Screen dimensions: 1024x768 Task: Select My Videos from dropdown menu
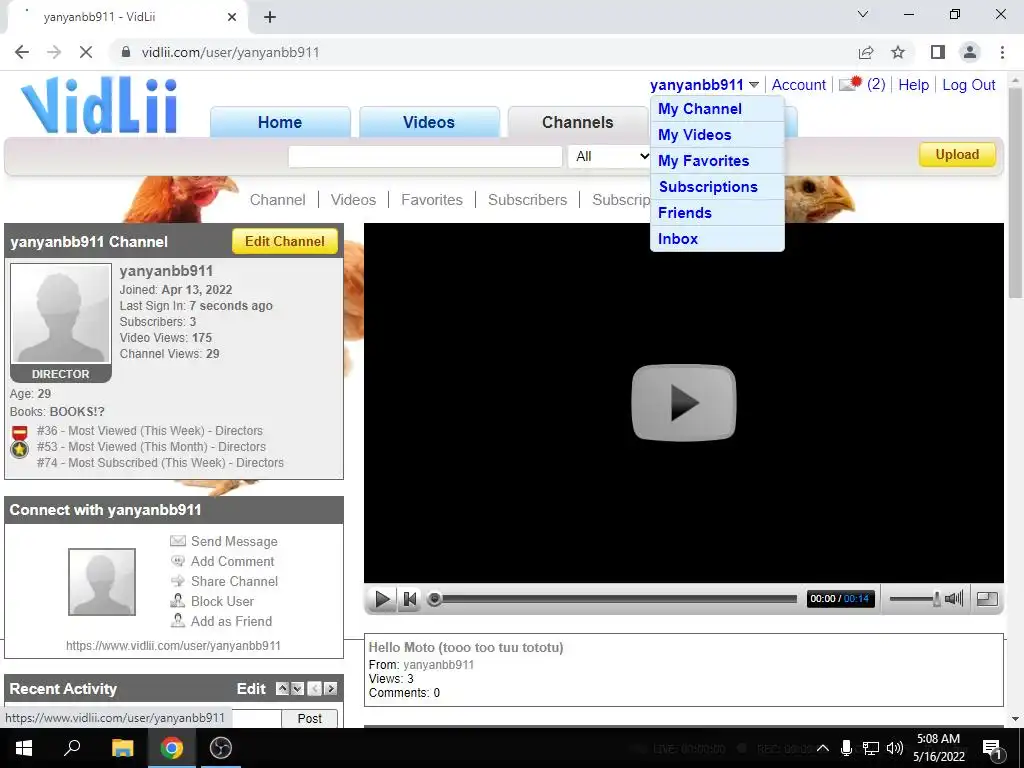[x=717, y=135]
